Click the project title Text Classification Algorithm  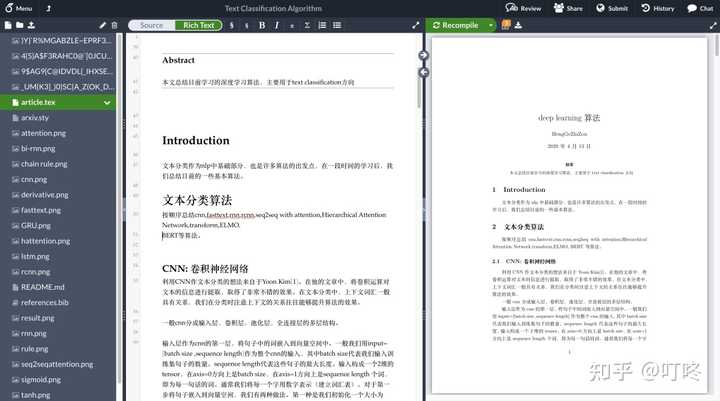pos(273,8)
